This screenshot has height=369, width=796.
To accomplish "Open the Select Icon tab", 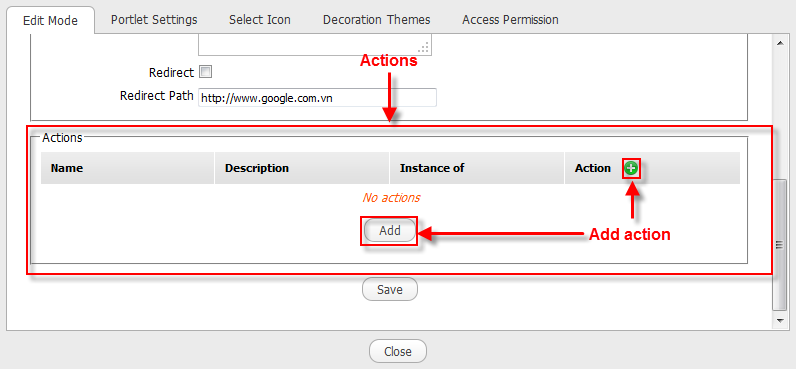I will click(259, 20).
